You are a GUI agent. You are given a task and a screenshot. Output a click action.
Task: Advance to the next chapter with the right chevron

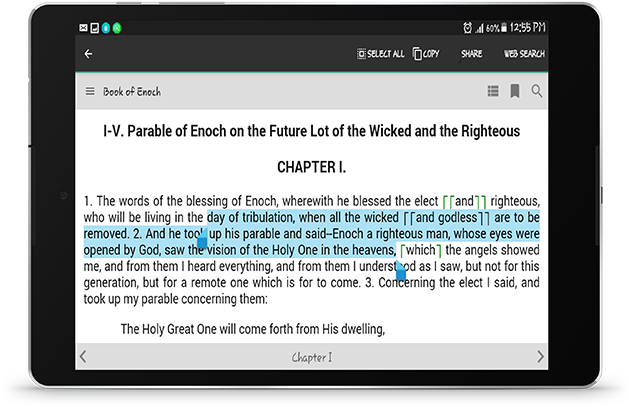(x=540, y=356)
